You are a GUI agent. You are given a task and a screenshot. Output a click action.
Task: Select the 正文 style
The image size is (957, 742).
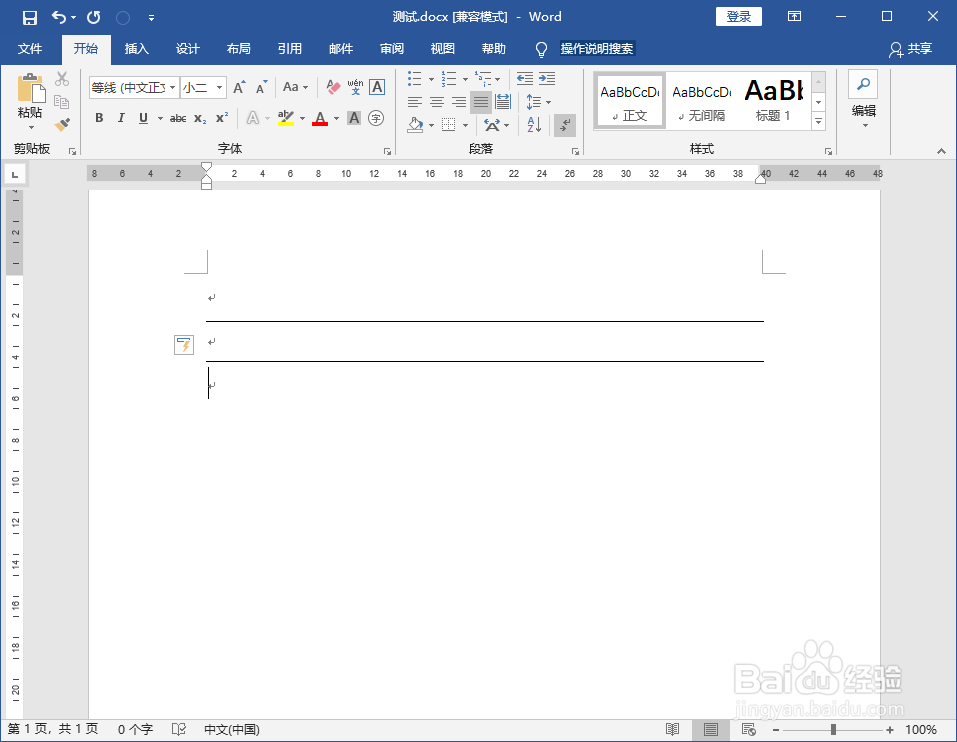tap(630, 101)
